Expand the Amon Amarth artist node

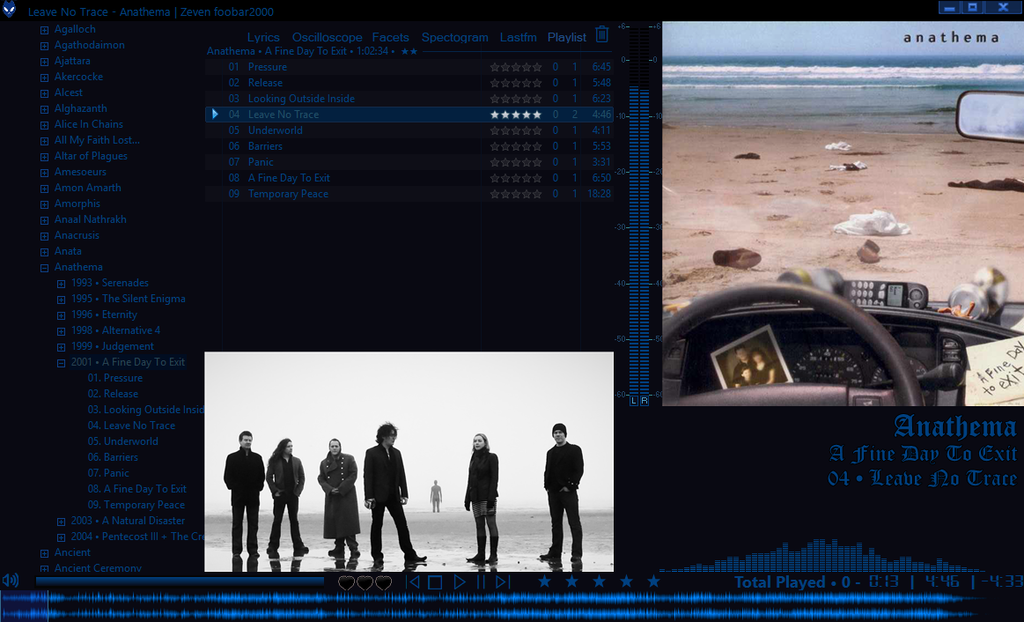(x=44, y=188)
